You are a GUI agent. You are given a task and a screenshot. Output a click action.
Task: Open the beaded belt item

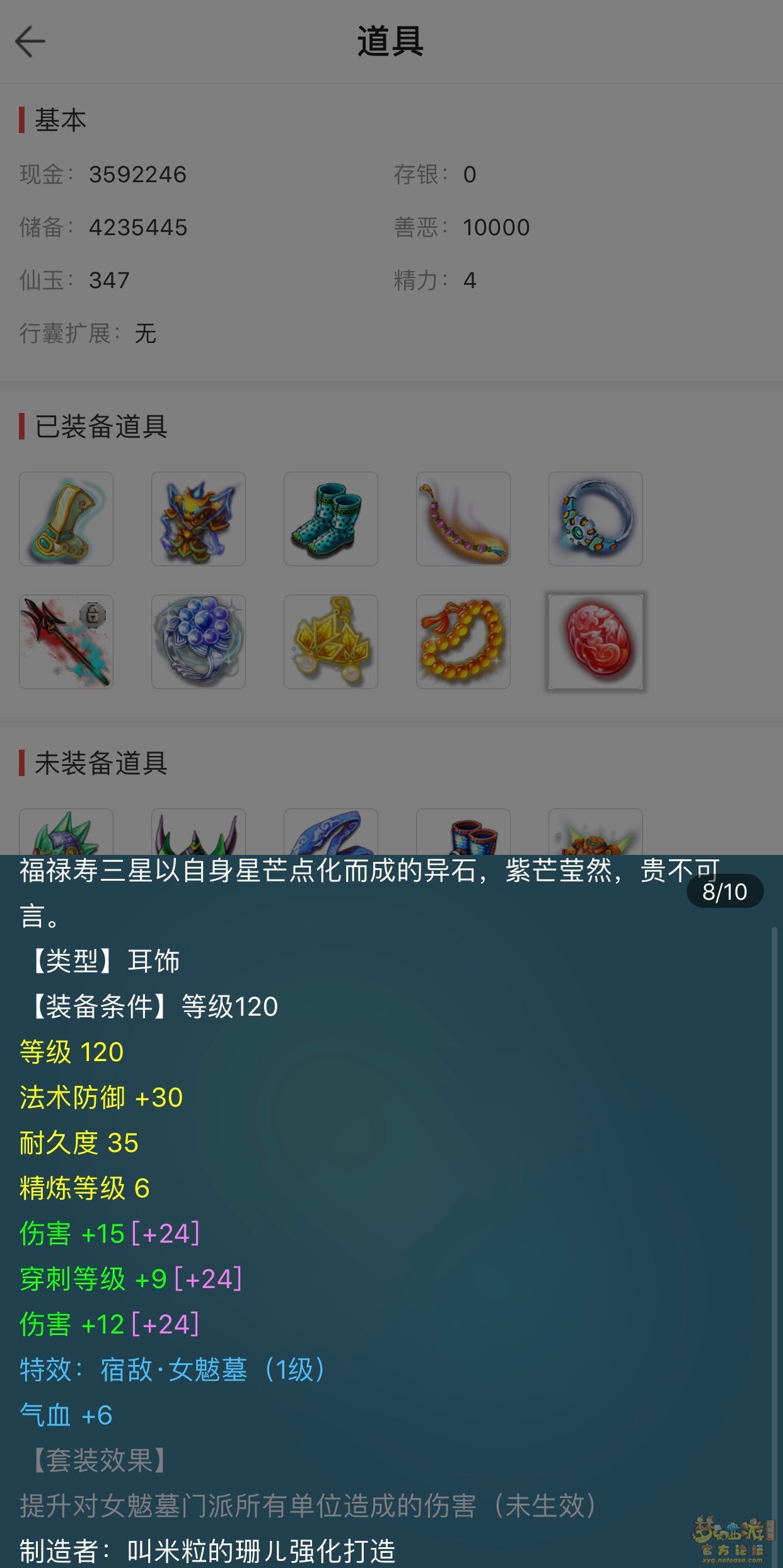pyautogui.click(x=463, y=519)
